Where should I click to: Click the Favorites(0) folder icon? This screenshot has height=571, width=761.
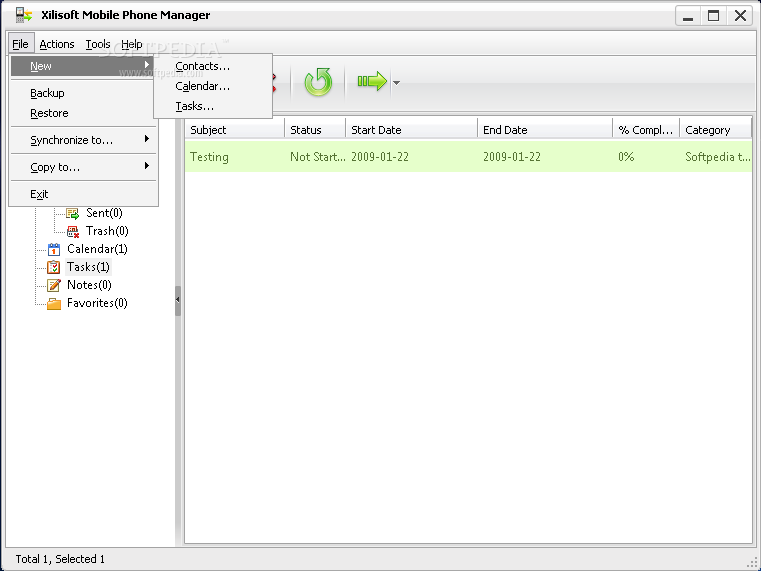pyautogui.click(x=54, y=304)
